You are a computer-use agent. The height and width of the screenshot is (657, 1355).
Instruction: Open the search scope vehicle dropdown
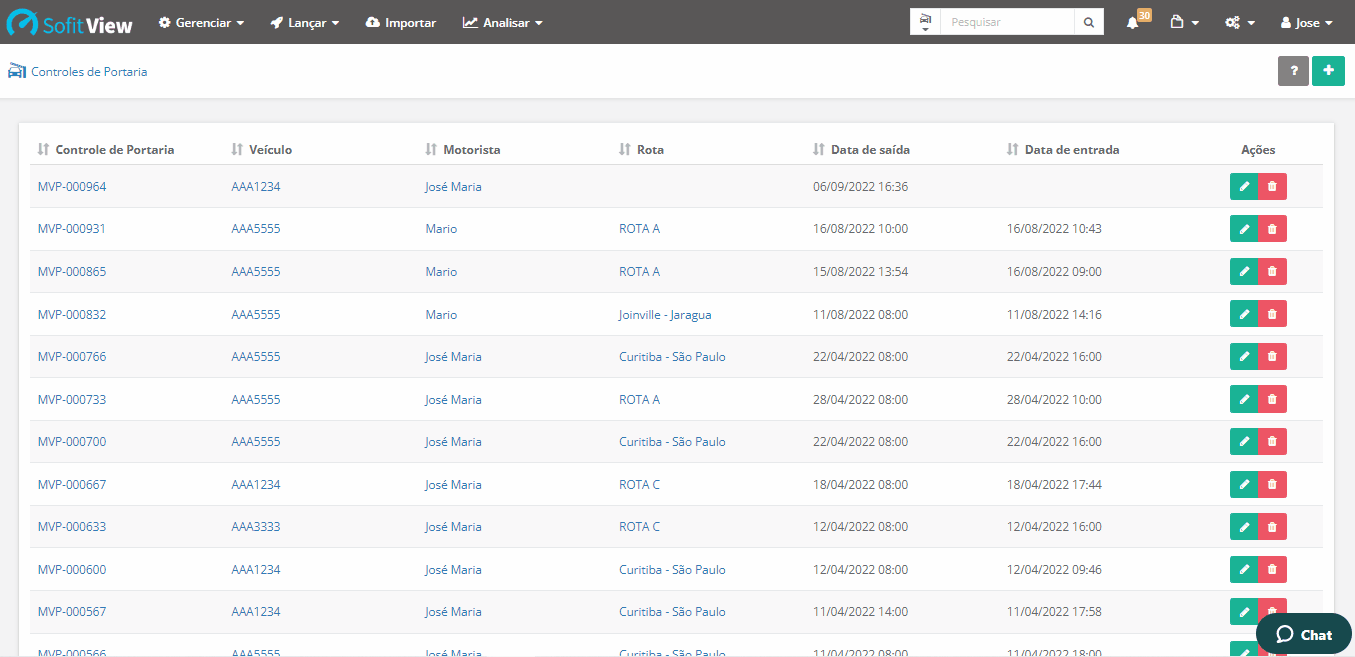pos(925,22)
